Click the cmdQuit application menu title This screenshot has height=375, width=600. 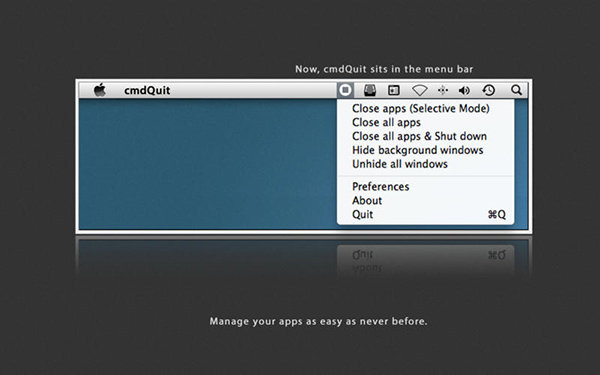point(147,90)
